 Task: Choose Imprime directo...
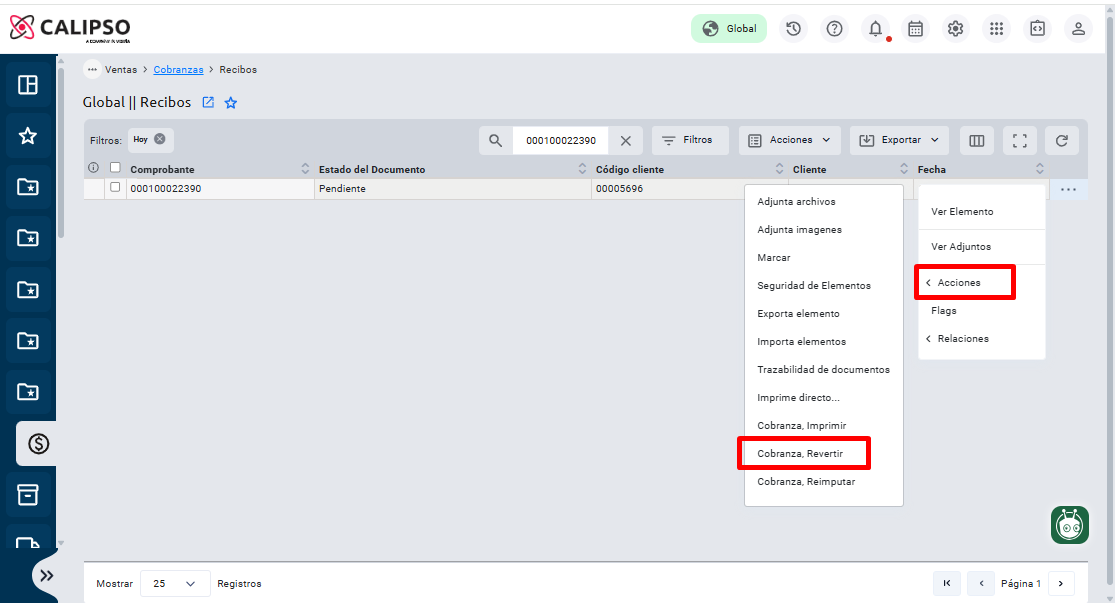click(823, 397)
